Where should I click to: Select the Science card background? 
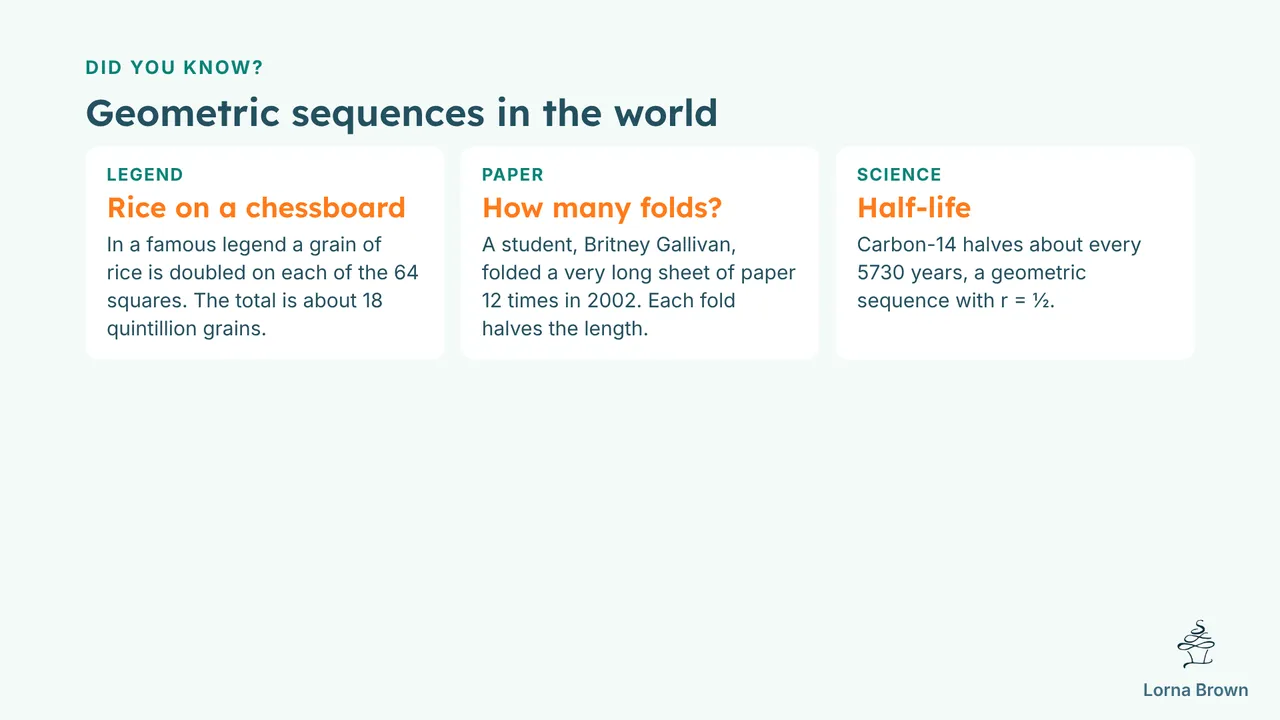[x=1015, y=253]
